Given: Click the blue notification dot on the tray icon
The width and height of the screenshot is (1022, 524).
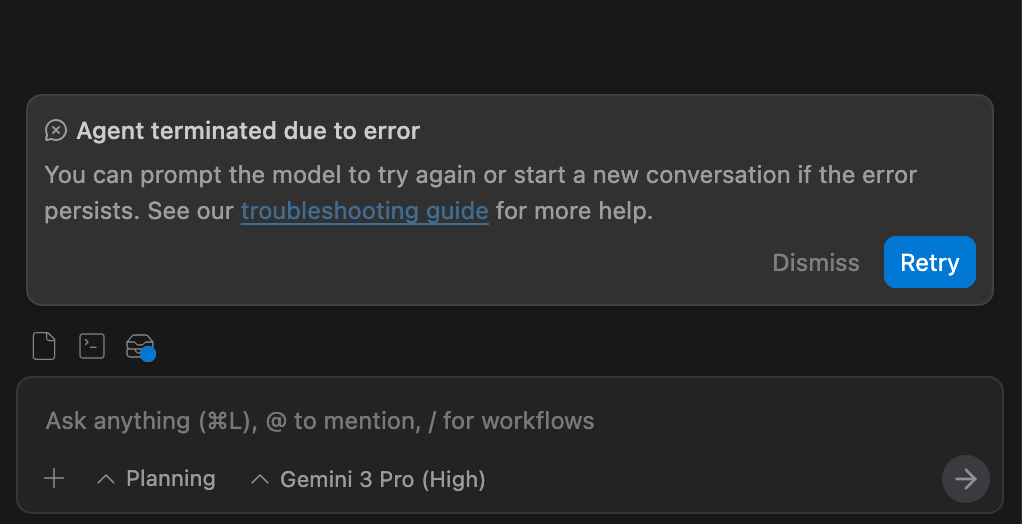Looking at the screenshot, I should [x=148, y=354].
